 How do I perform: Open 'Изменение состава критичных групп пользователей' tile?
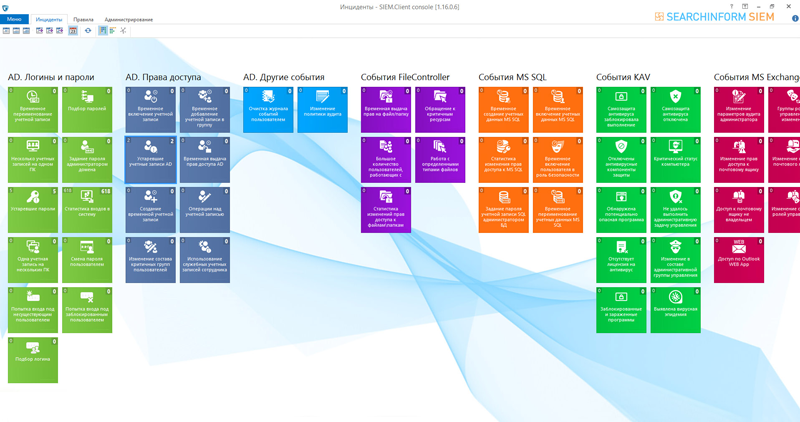pos(151,260)
